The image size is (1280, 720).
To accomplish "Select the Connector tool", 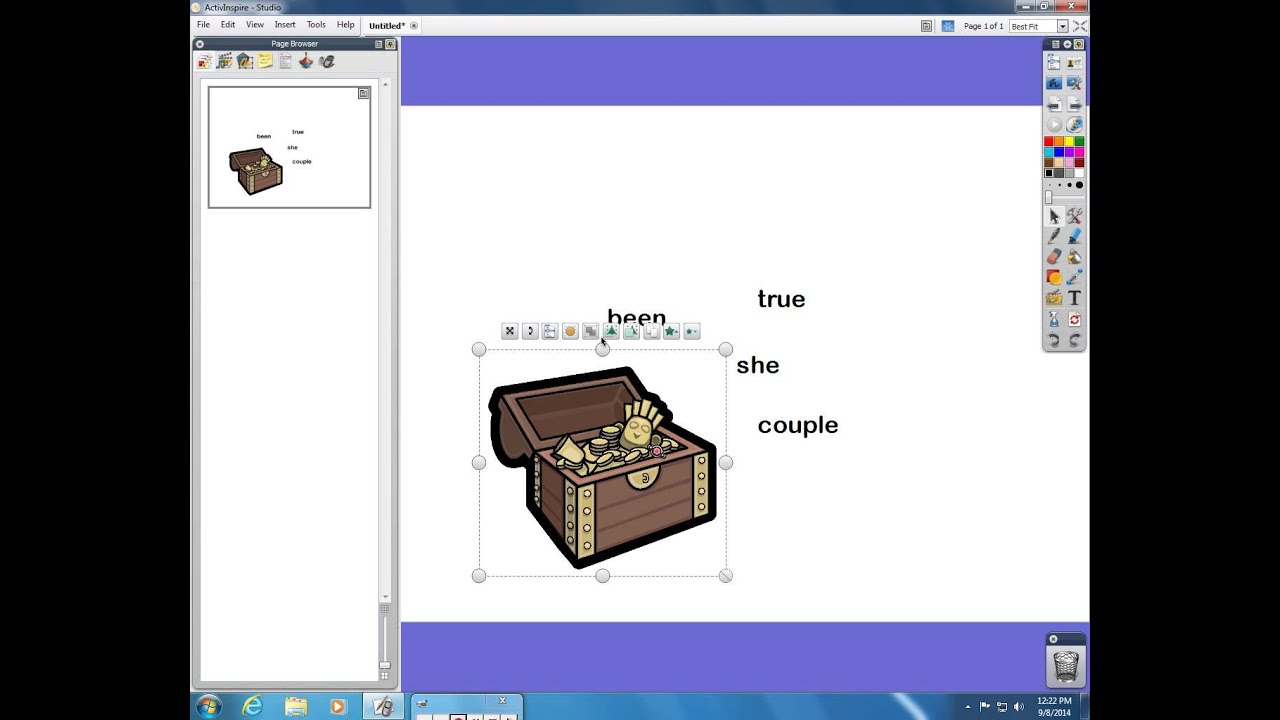I will (x=1074, y=278).
